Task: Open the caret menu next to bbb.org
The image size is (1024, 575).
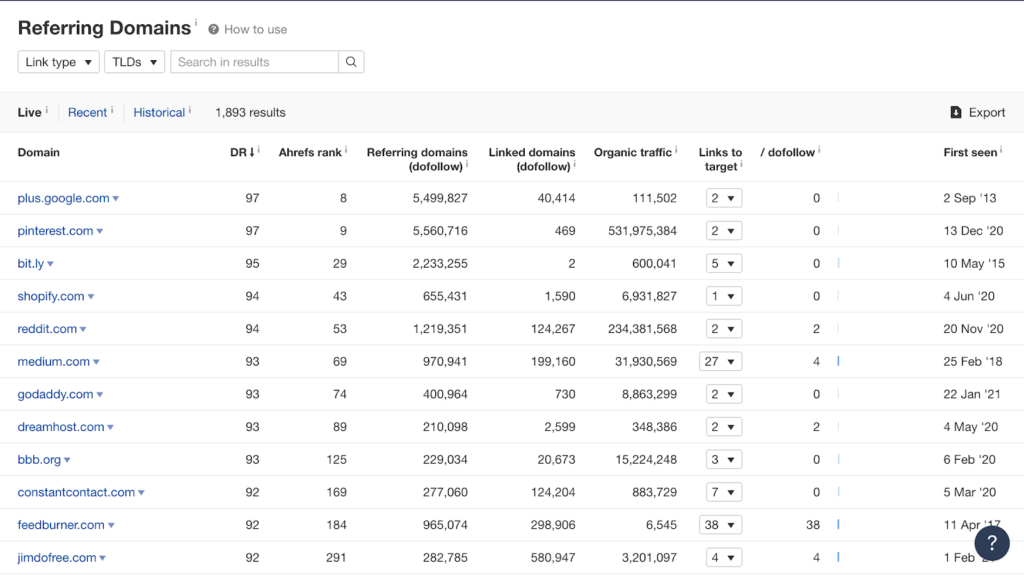Action: 67,460
